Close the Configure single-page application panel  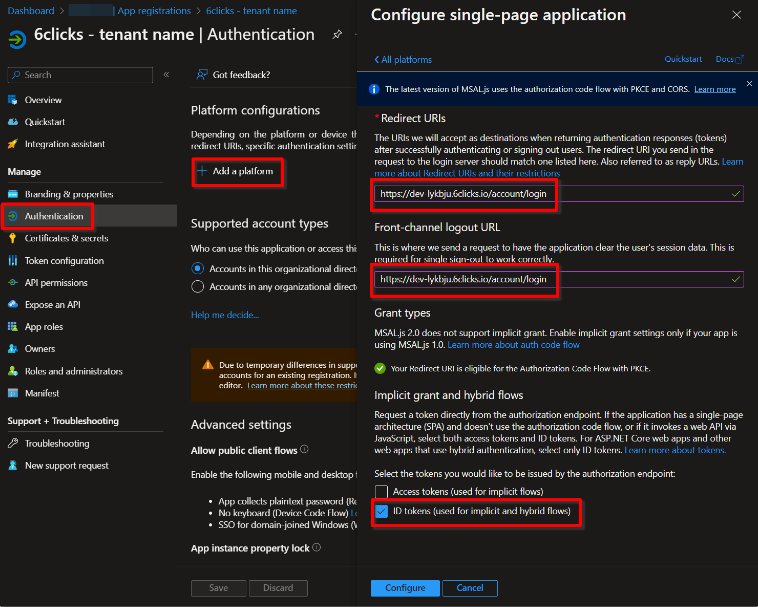[736, 15]
